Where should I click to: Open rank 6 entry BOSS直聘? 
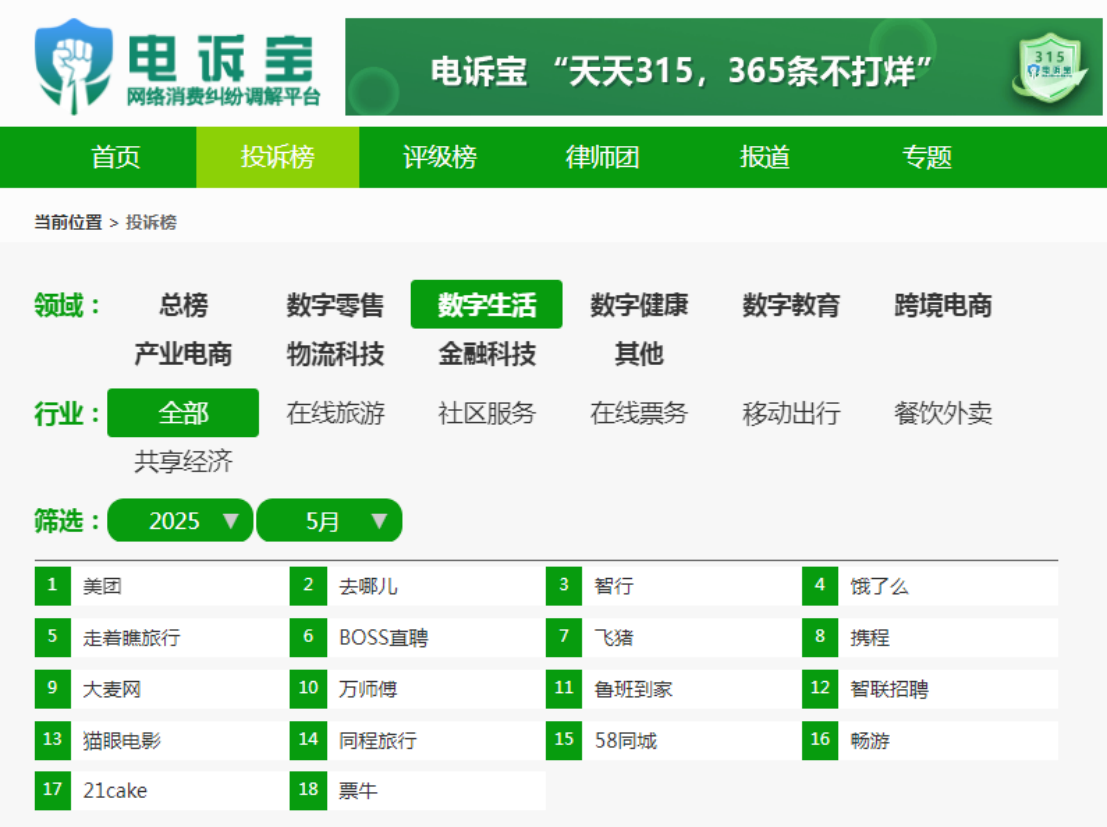(417, 638)
